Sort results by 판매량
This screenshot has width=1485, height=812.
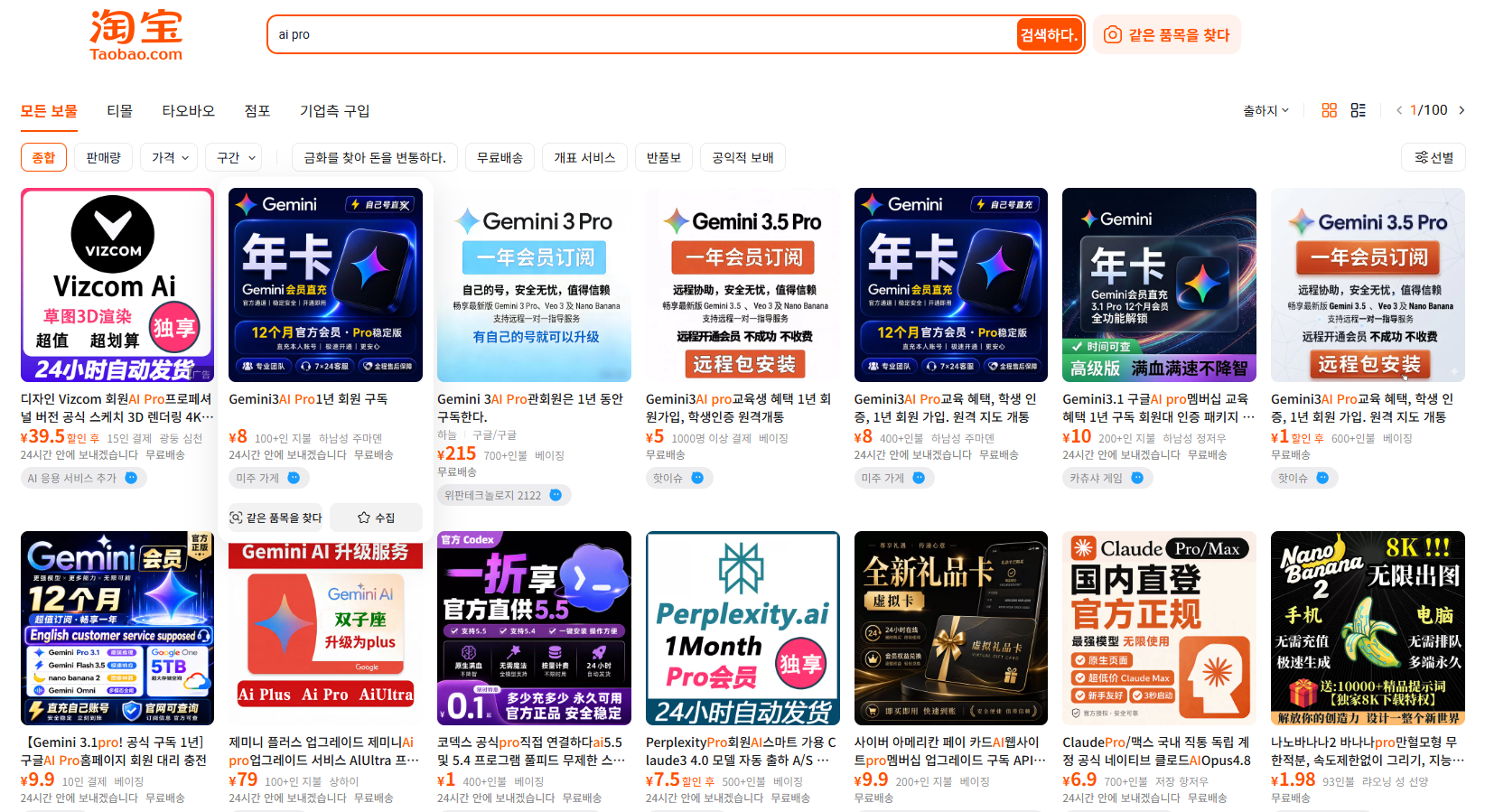click(103, 157)
